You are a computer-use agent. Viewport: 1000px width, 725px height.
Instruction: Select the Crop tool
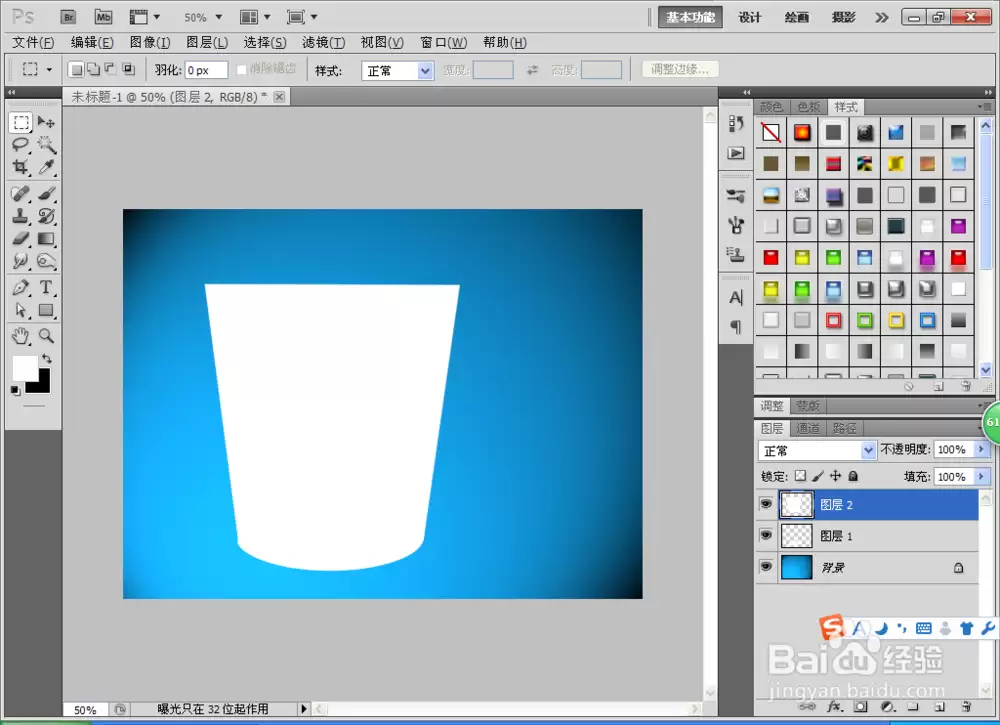pyautogui.click(x=20, y=167)
